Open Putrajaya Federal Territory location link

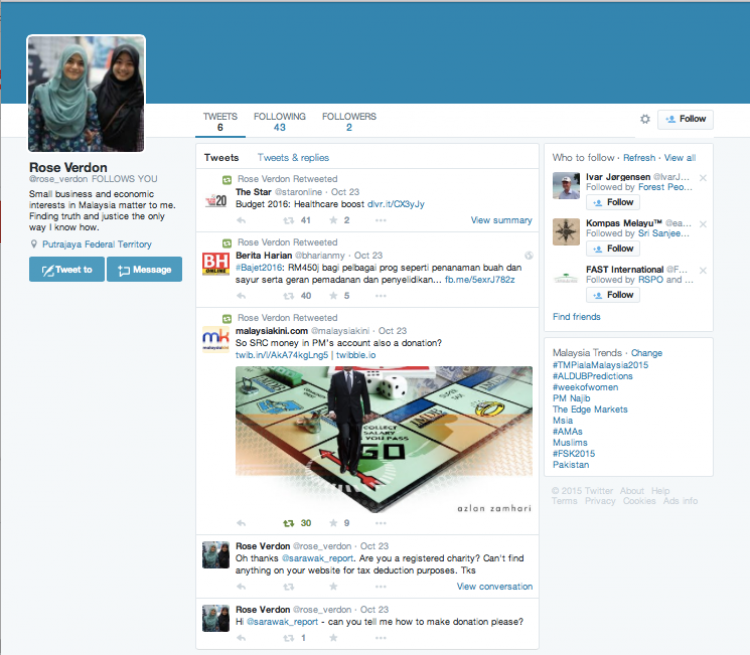pos(97,244)
